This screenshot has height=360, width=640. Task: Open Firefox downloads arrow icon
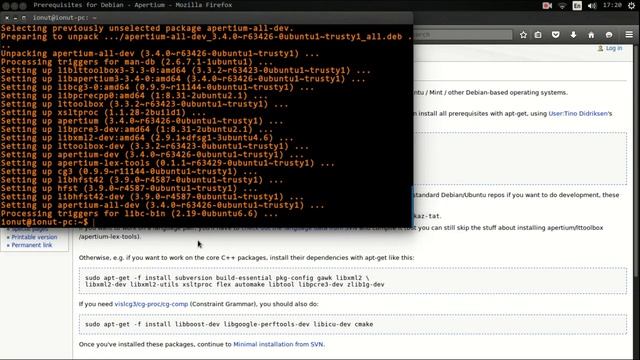[x=573, y=35]
